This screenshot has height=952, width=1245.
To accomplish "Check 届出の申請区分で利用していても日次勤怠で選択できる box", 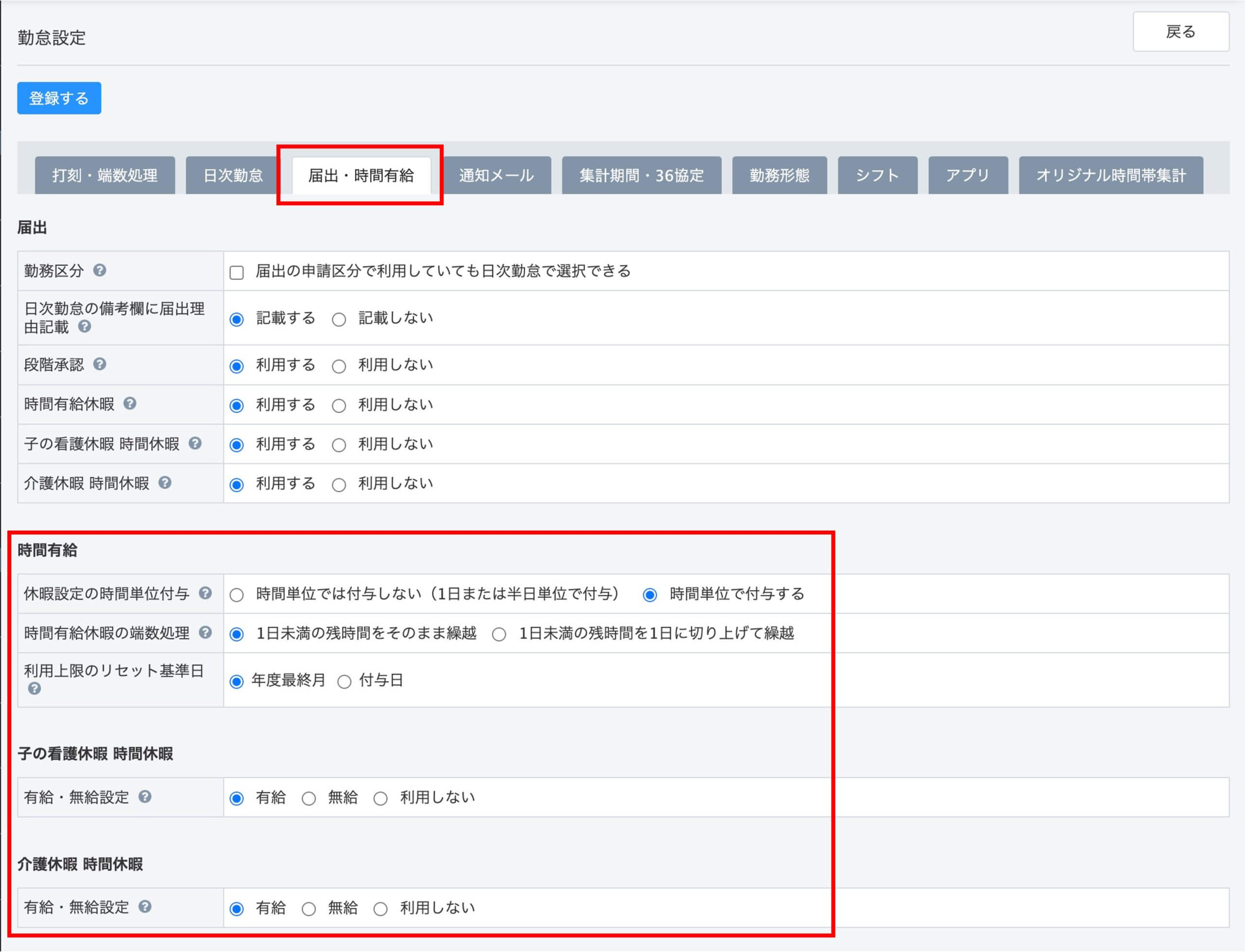I will point(237,272).
